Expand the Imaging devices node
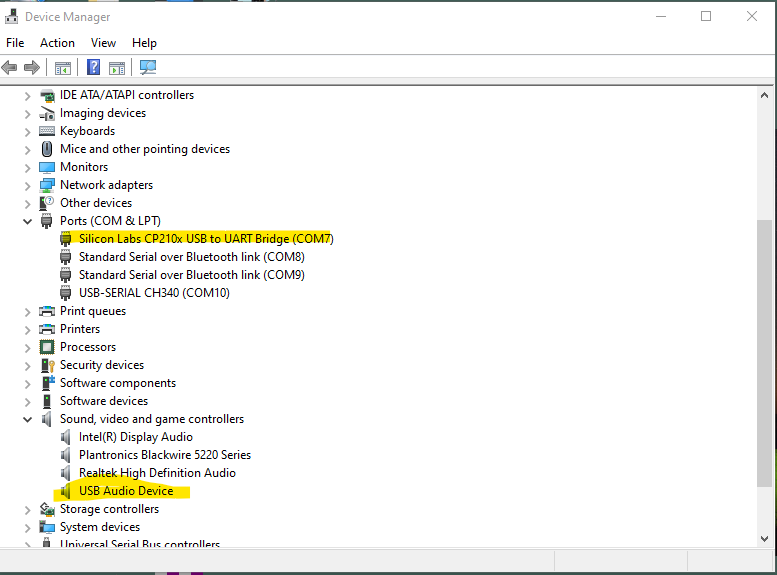 [27, 114]
